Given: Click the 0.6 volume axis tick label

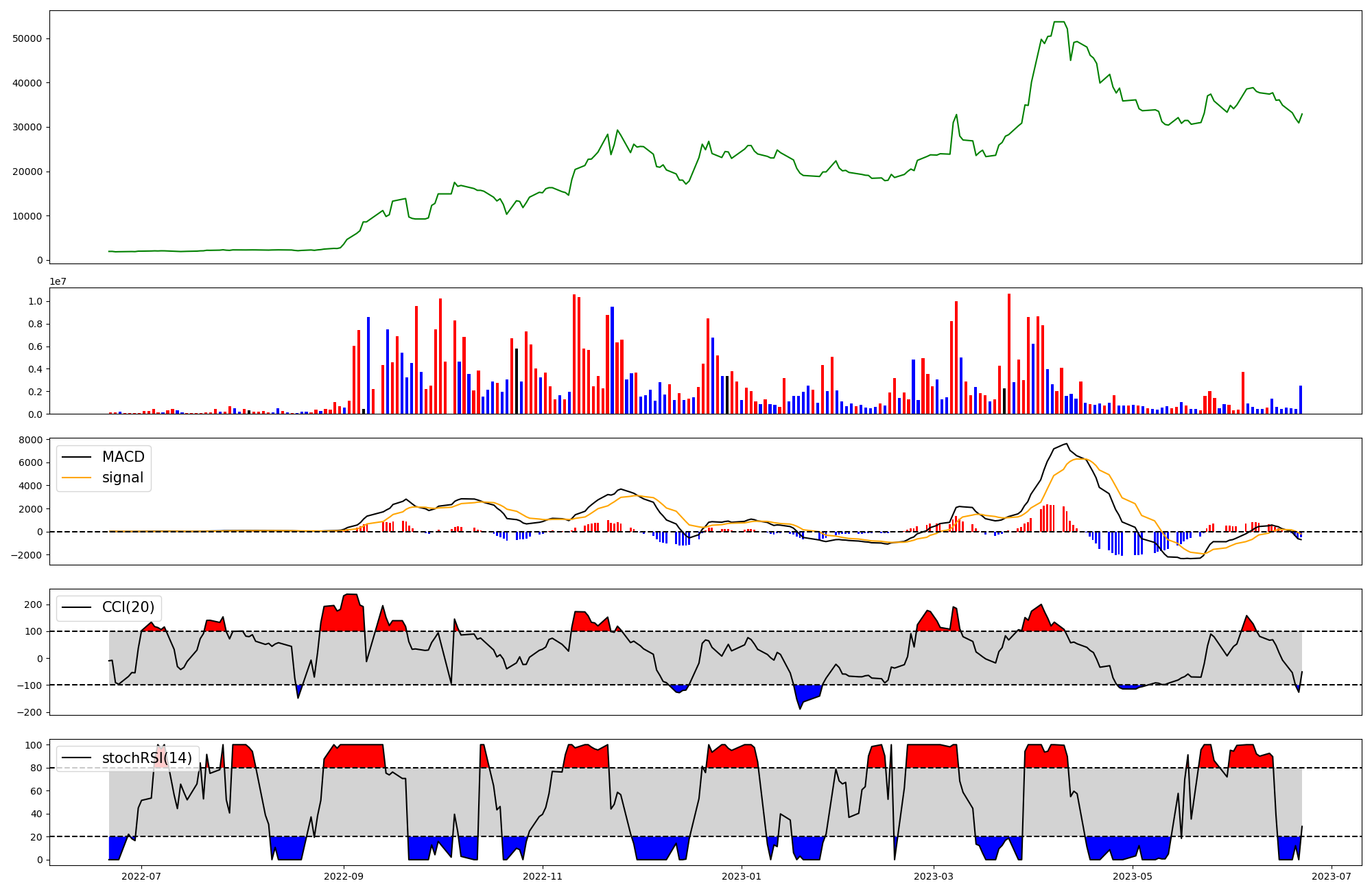Looking at the screenshot, I should (x=35, y=347).
